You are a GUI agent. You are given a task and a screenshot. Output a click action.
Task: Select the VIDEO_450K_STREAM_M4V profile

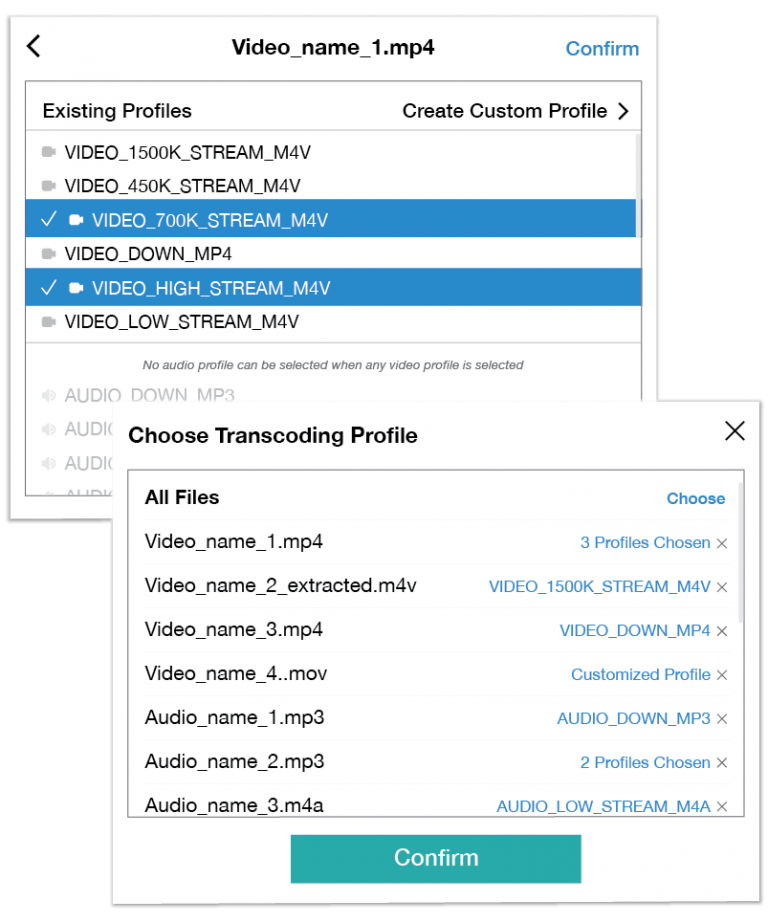180,185
